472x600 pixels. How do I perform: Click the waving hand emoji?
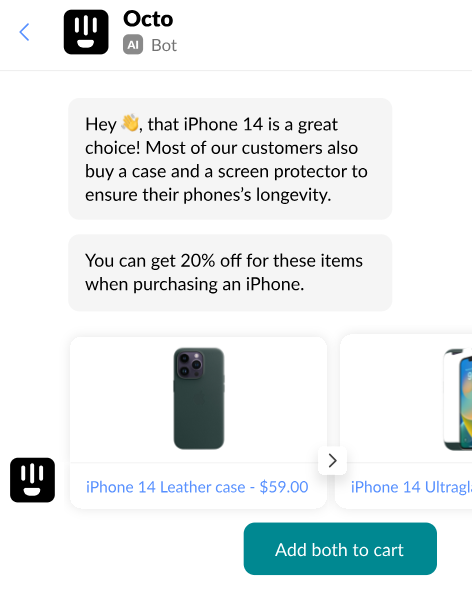(130, 123)
